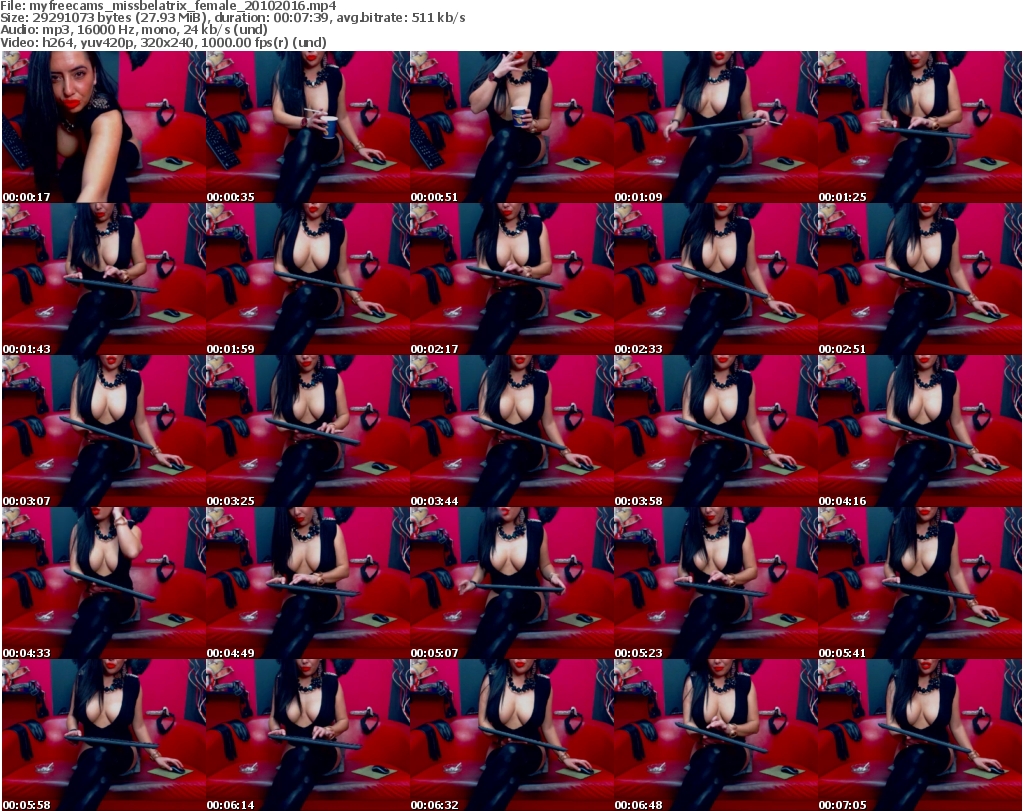Open the frame labeled 00:02:17

tap(511, 279)
